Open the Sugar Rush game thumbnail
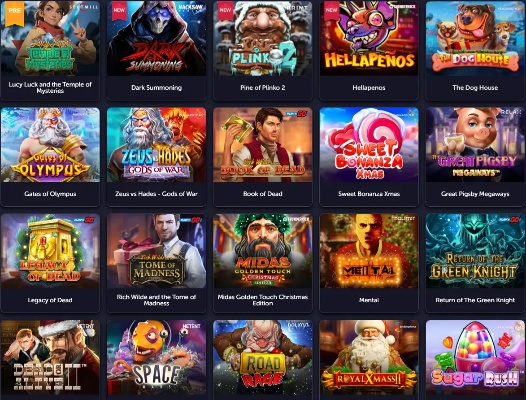Screen dimensions: 526x400 (475, 358)
